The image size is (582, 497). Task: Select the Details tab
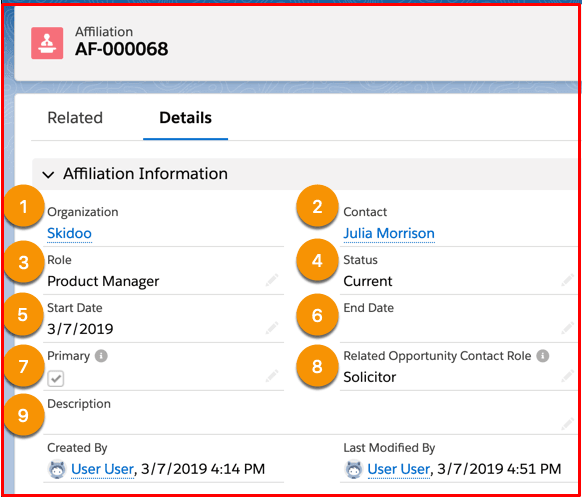[186, 118]
